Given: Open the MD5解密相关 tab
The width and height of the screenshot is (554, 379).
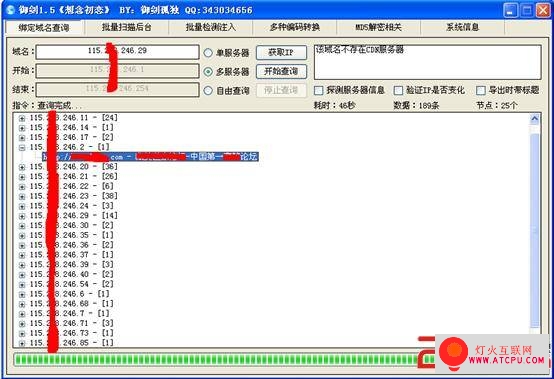Looking at the screenshot, I should (378, 28).
